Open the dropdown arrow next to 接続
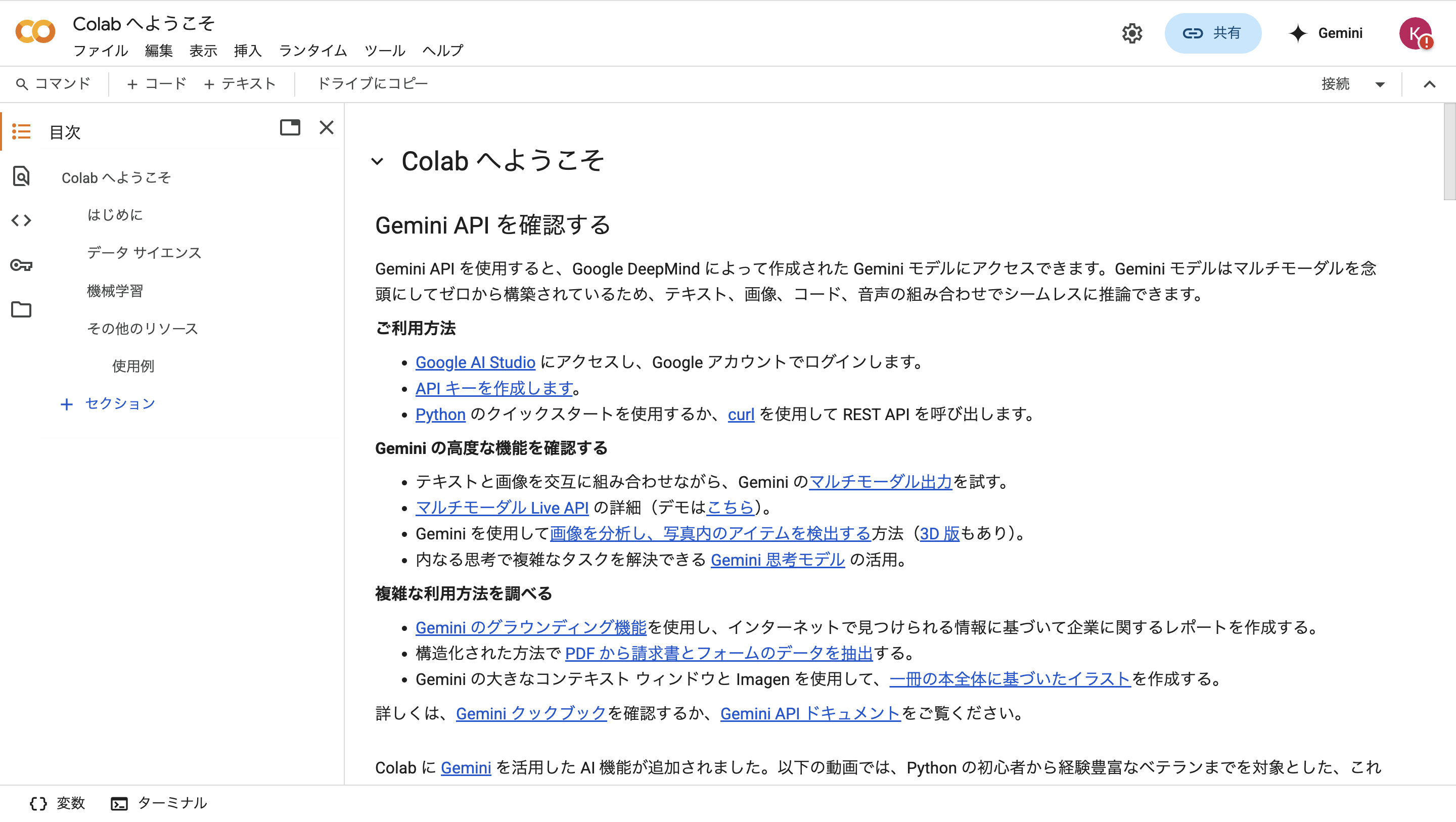1456x822 pixels. point(1380,84)
